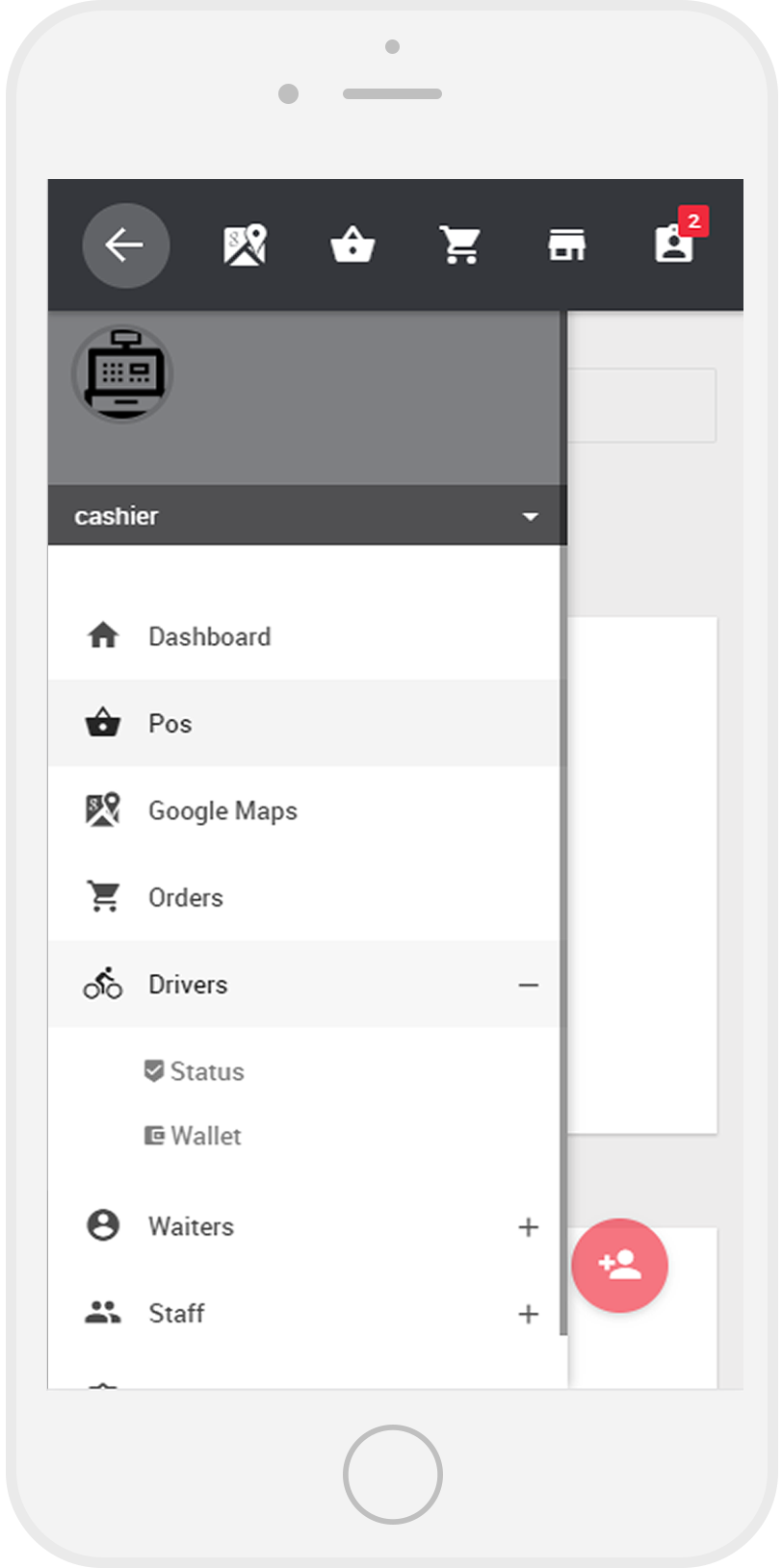Expand the cashier account dropdown

pyautogui.click(x=530, y=517)
